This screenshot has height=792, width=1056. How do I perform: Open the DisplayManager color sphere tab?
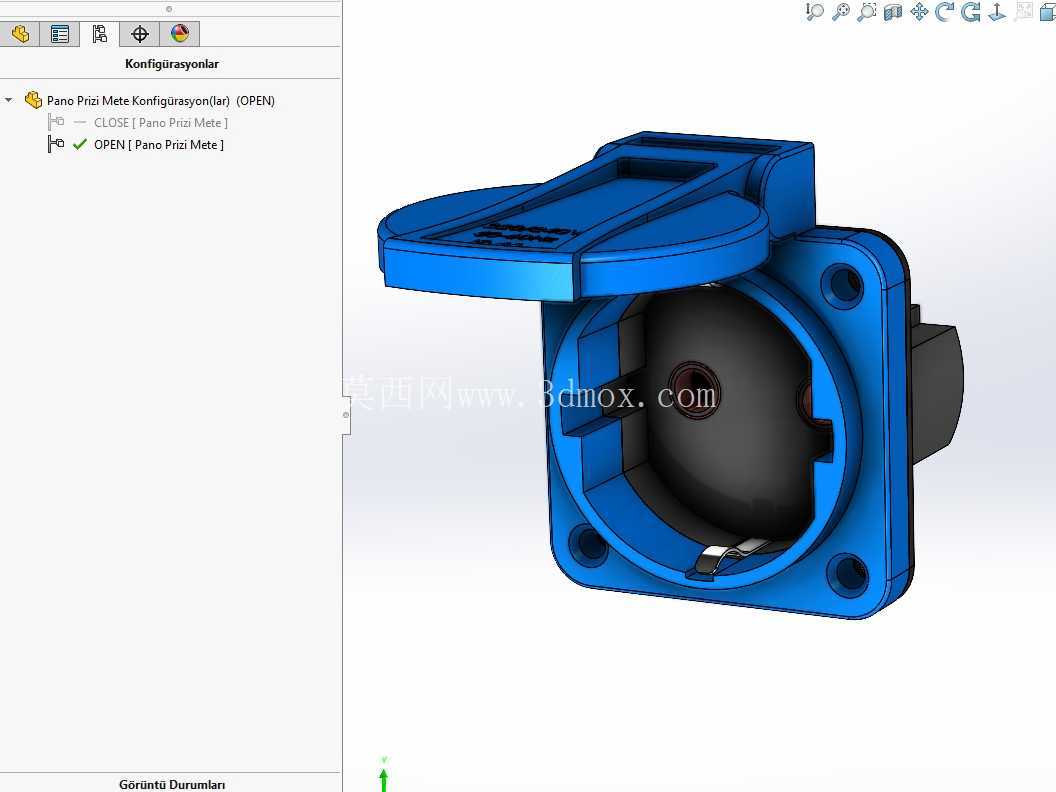(x=180, y=34)
